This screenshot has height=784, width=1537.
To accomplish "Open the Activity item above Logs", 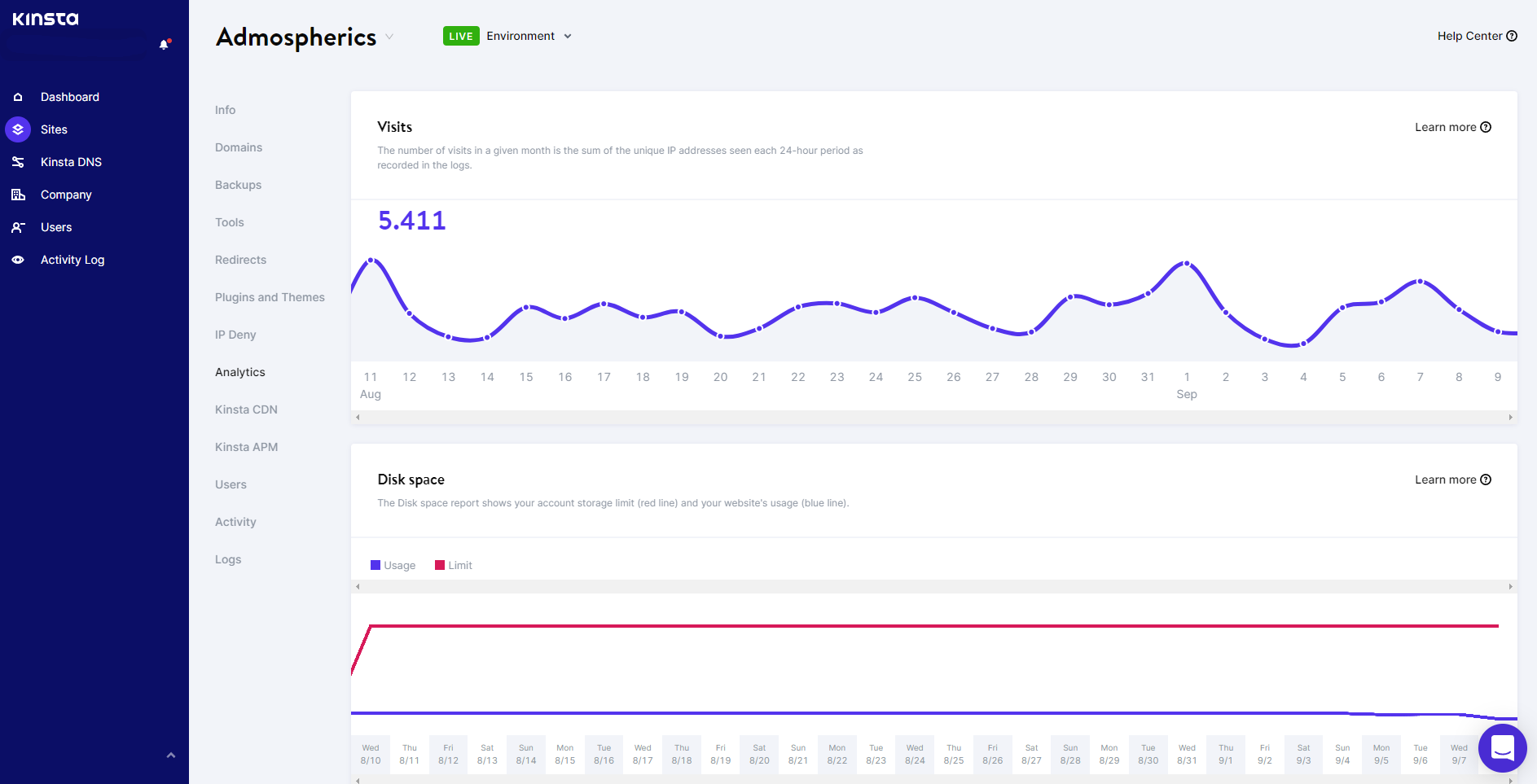I will click(x=235, y=522).
